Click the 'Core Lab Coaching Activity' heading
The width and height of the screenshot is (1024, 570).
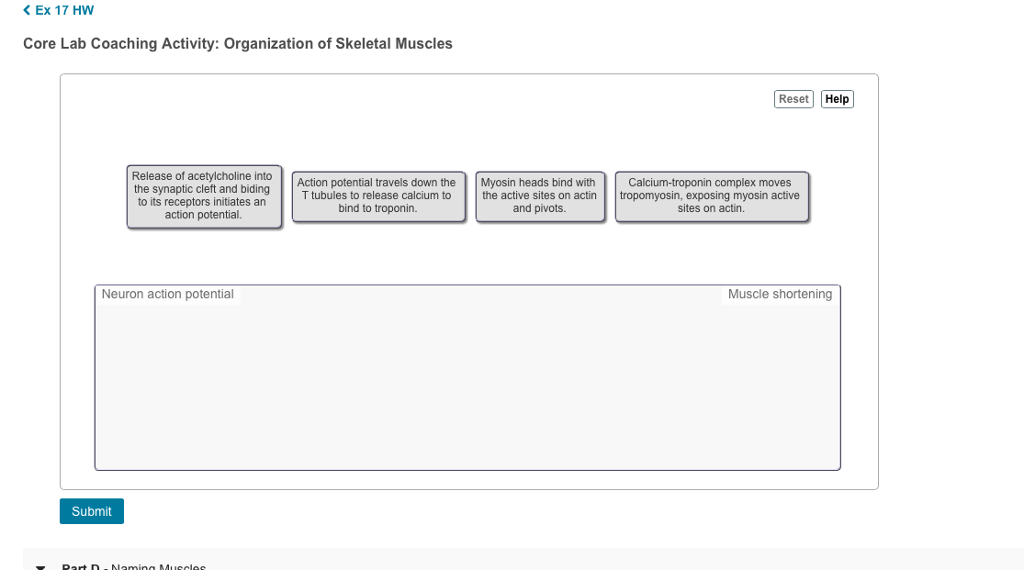tap(120, 44)
